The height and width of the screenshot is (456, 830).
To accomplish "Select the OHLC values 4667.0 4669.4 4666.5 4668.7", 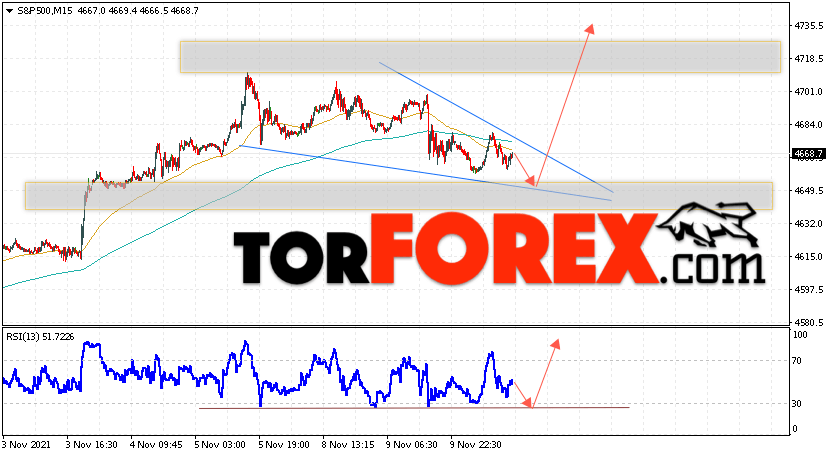I will click(138, 11).
